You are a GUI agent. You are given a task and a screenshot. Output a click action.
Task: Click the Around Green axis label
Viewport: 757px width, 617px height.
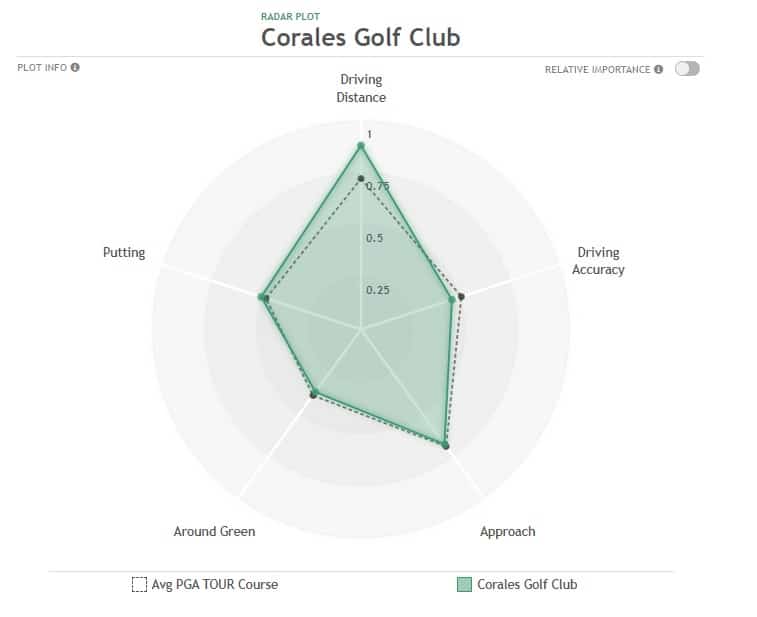[x=214, y=532]
